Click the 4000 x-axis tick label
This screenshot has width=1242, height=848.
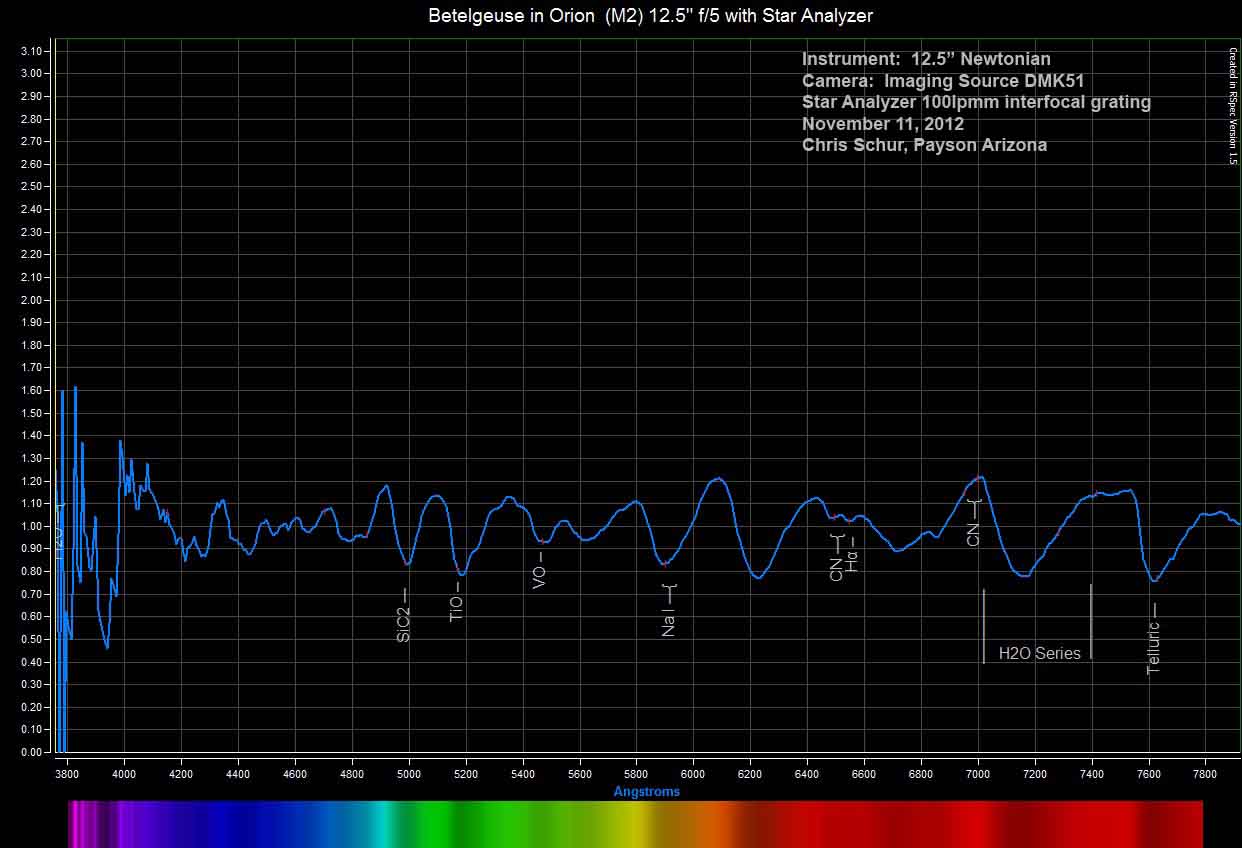(x=124, y=773)
